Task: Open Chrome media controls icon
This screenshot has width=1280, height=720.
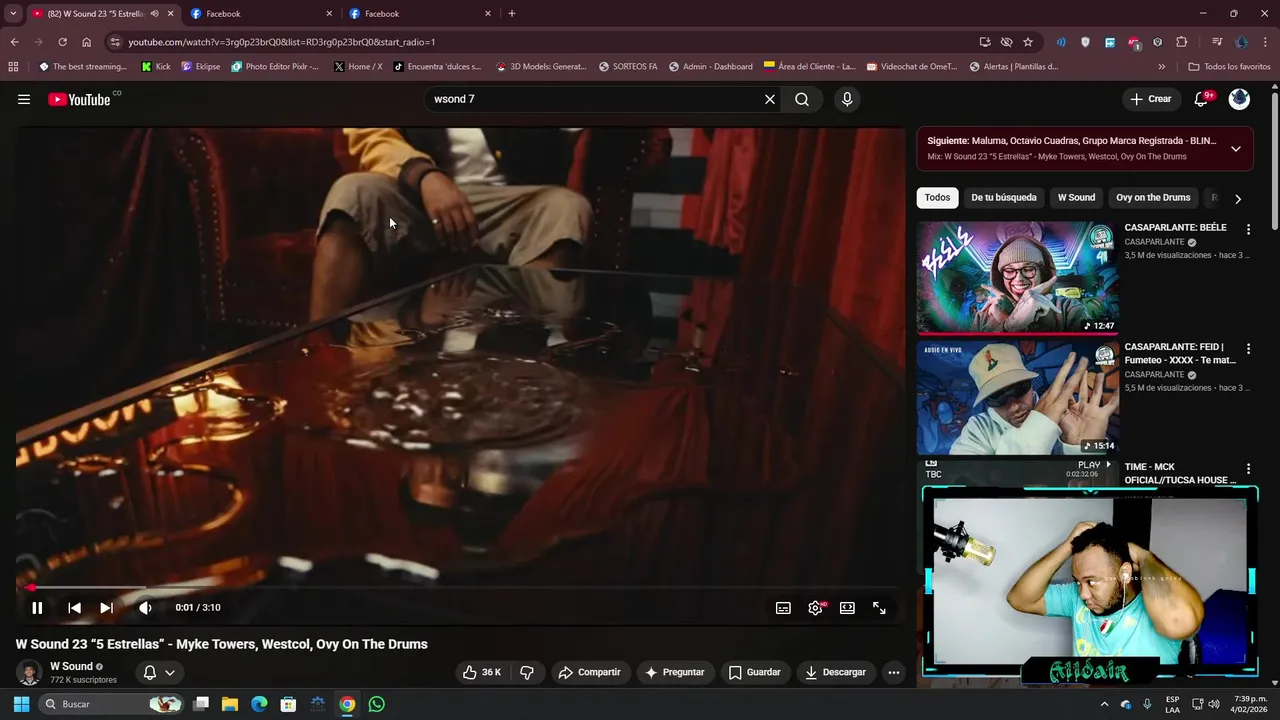Action: coord(1217,42)
